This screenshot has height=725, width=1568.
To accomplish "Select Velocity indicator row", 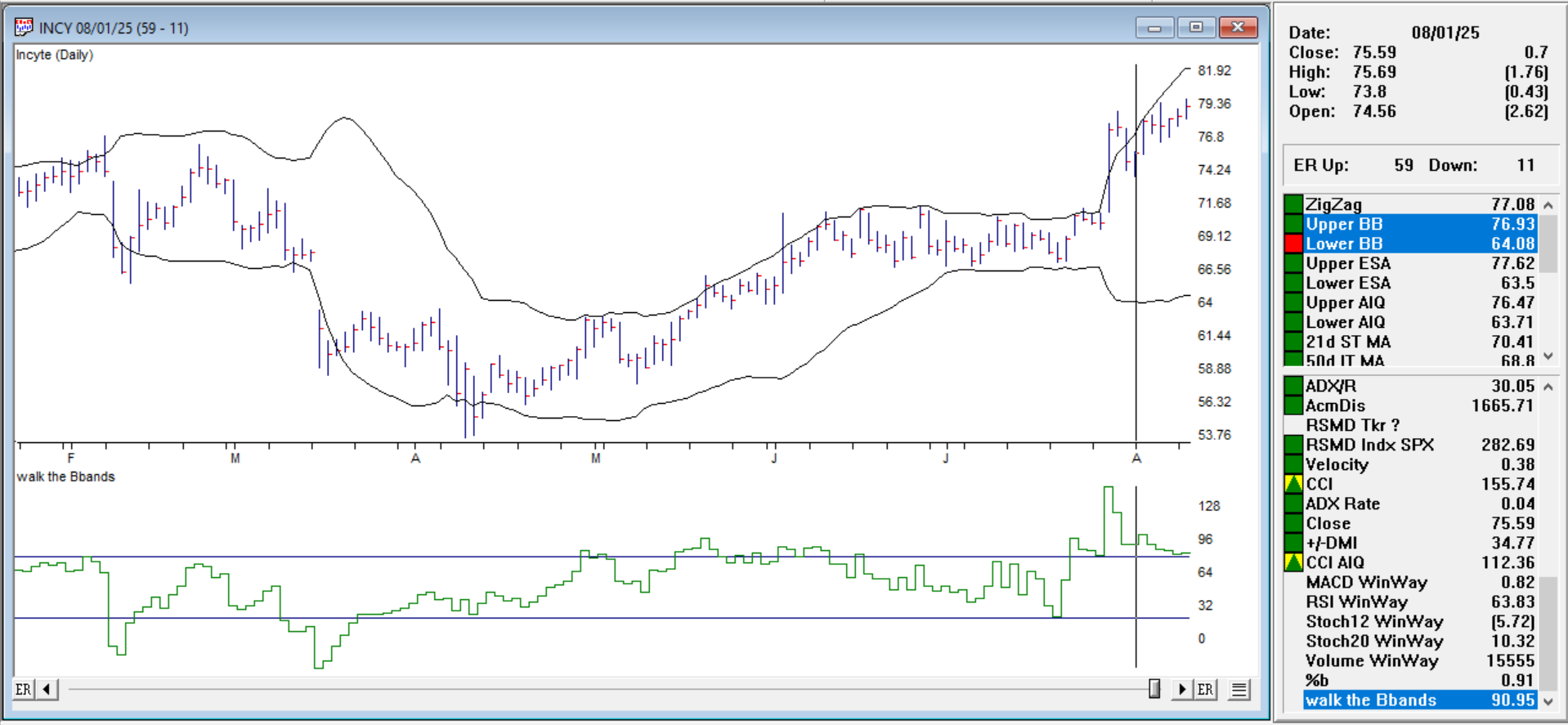I will (1420, 464).
